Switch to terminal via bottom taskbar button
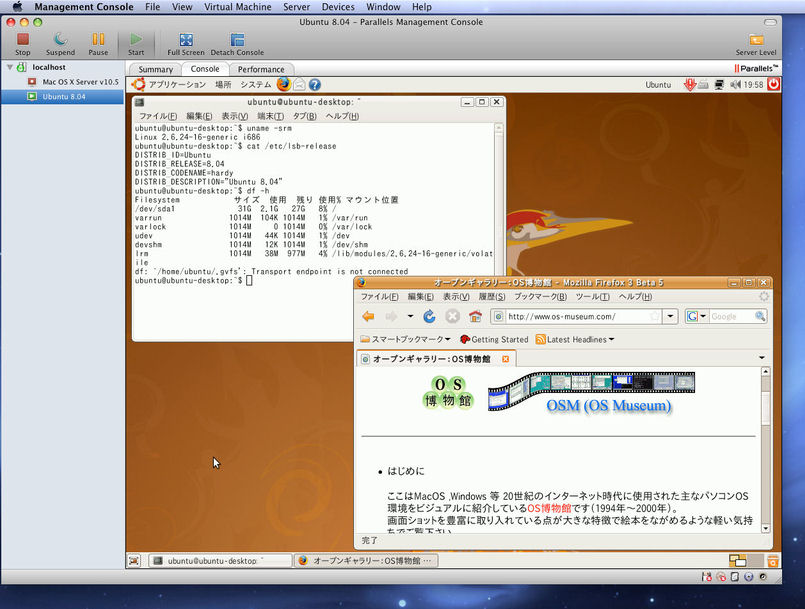Image resolution: width=805 pixels, height=609 pixels. click(220, 561)
